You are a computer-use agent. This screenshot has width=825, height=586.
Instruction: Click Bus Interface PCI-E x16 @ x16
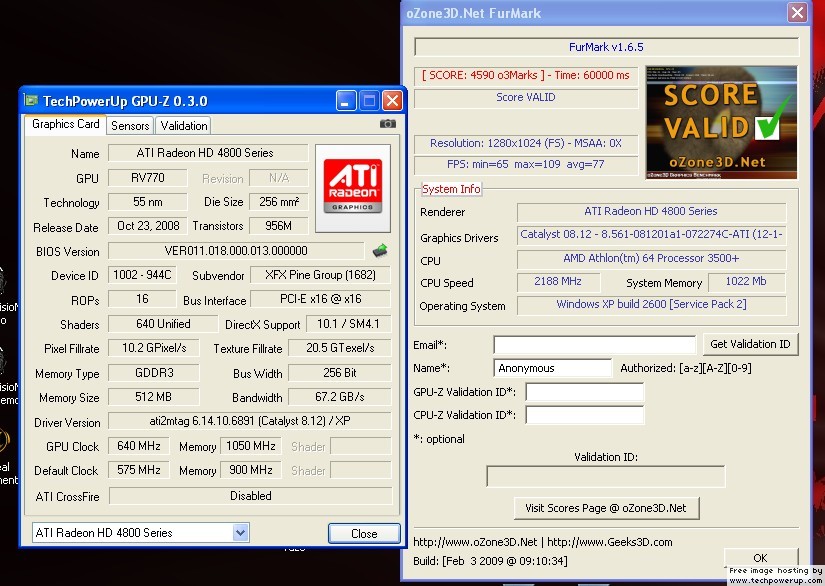click(x=320, y=299)
